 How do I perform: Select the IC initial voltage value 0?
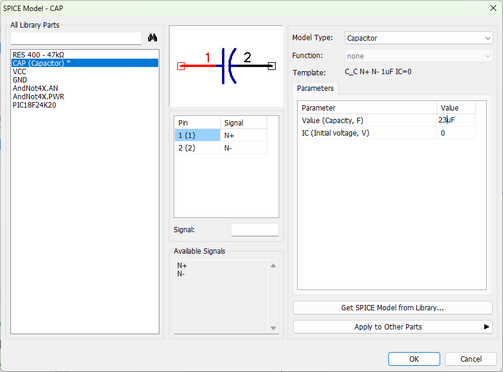(456, 133)
